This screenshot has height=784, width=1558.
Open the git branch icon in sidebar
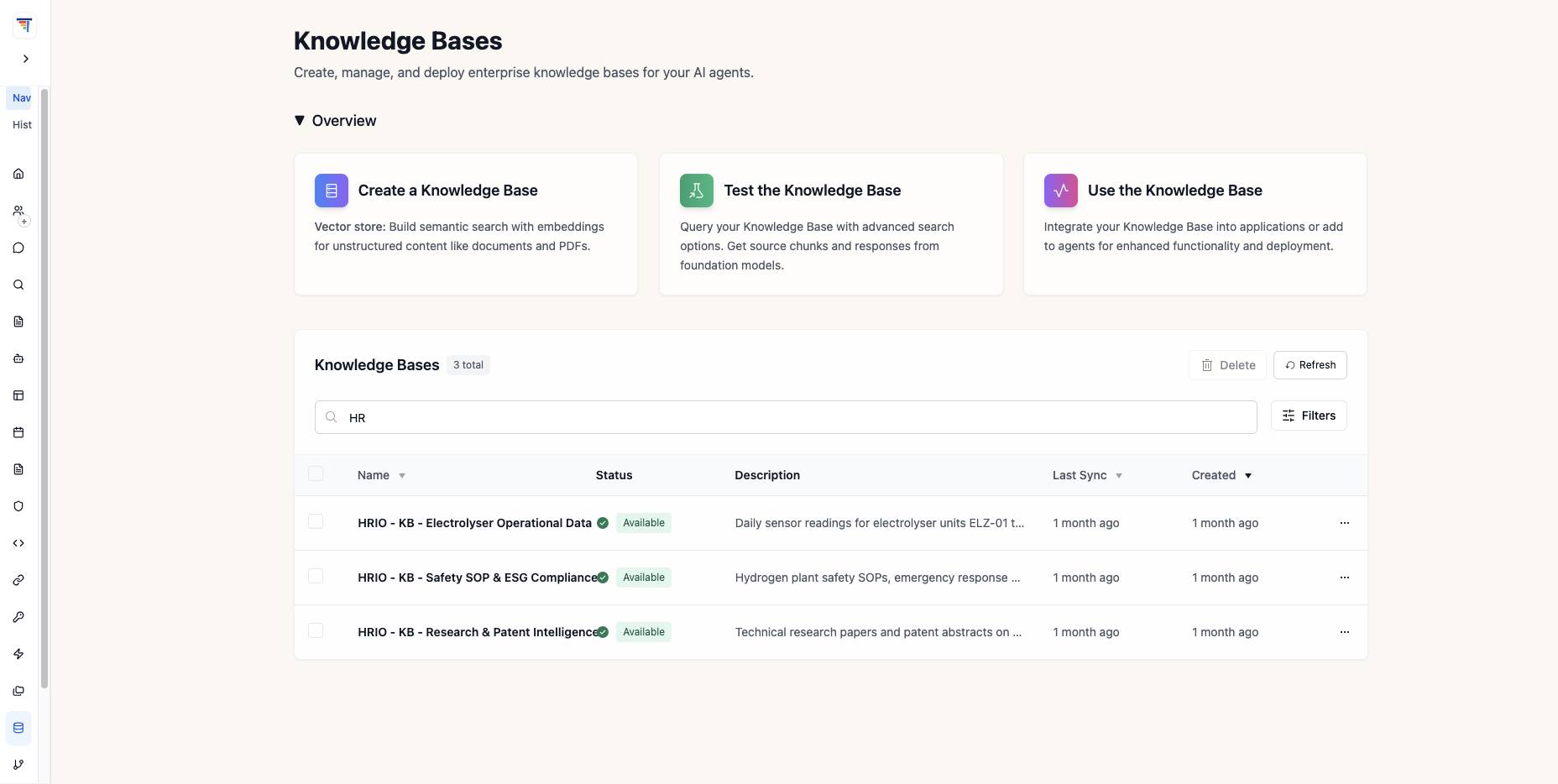point(18,765)
